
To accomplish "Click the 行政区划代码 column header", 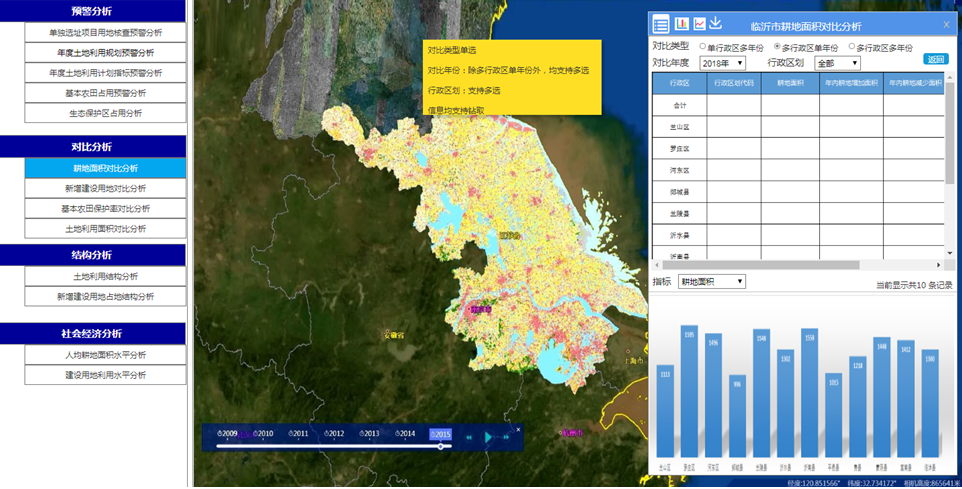I will point(734,83).
